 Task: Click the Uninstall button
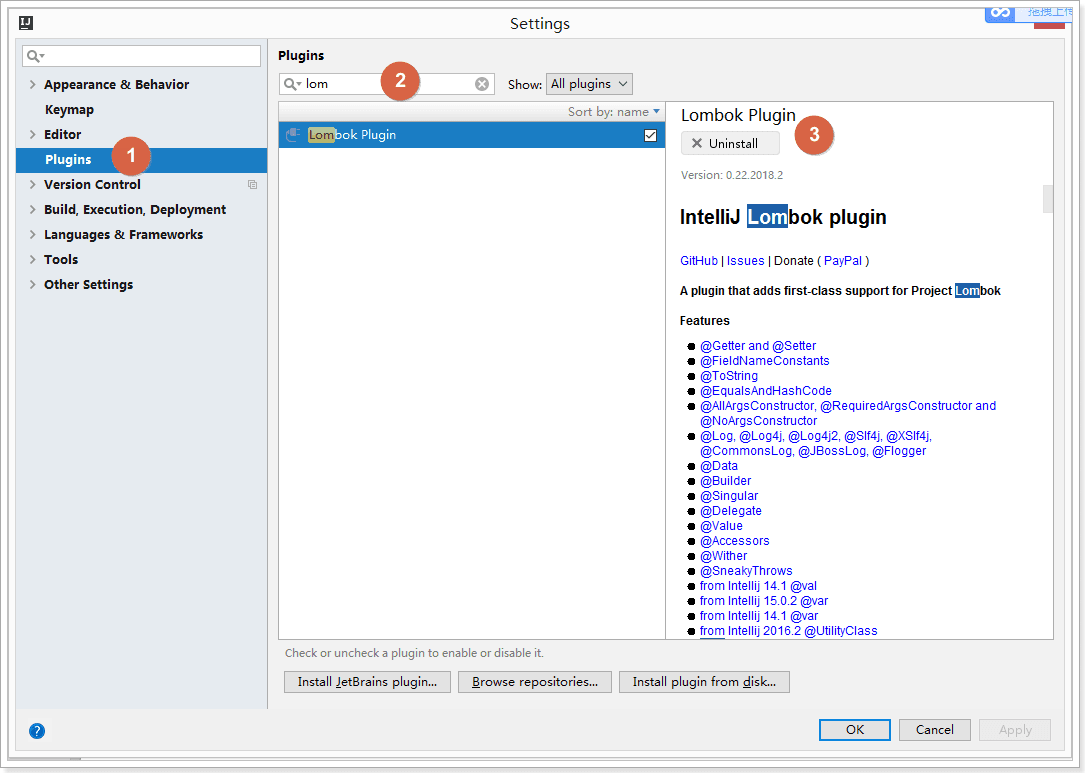[730, 143]
